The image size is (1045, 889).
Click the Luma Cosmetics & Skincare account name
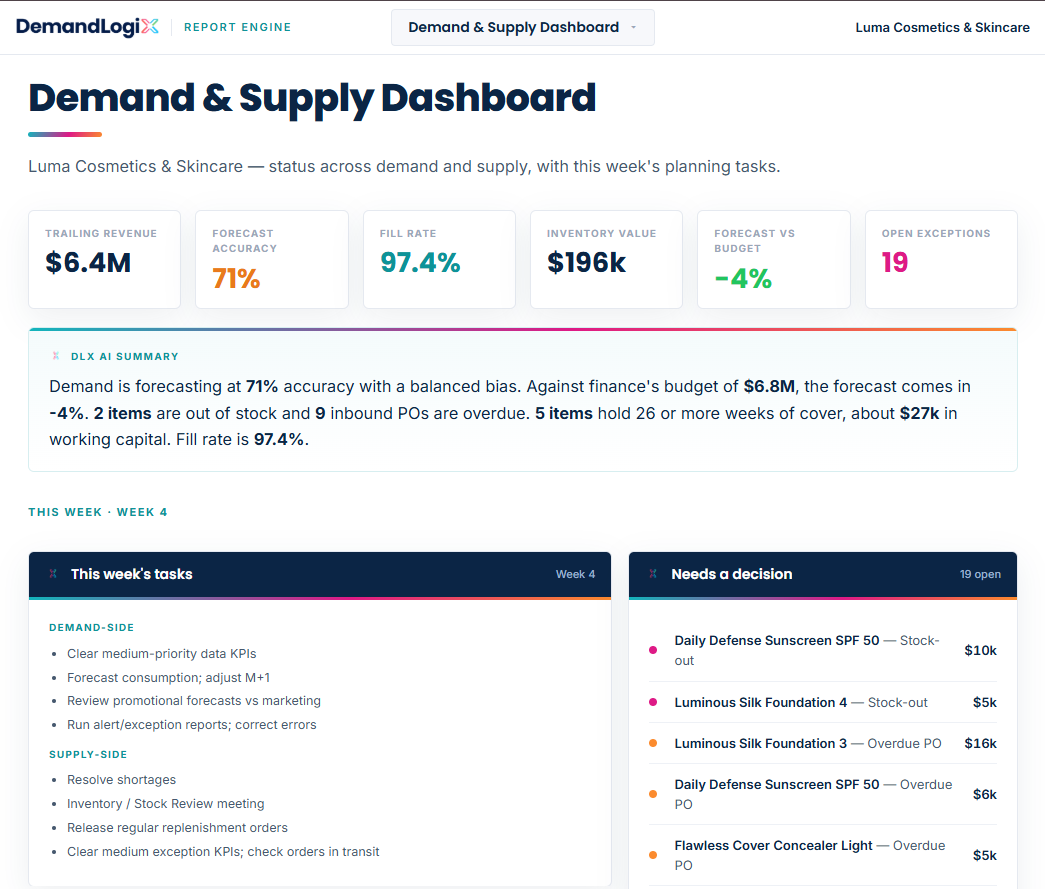pyautogui.click(x=942, y=27)
